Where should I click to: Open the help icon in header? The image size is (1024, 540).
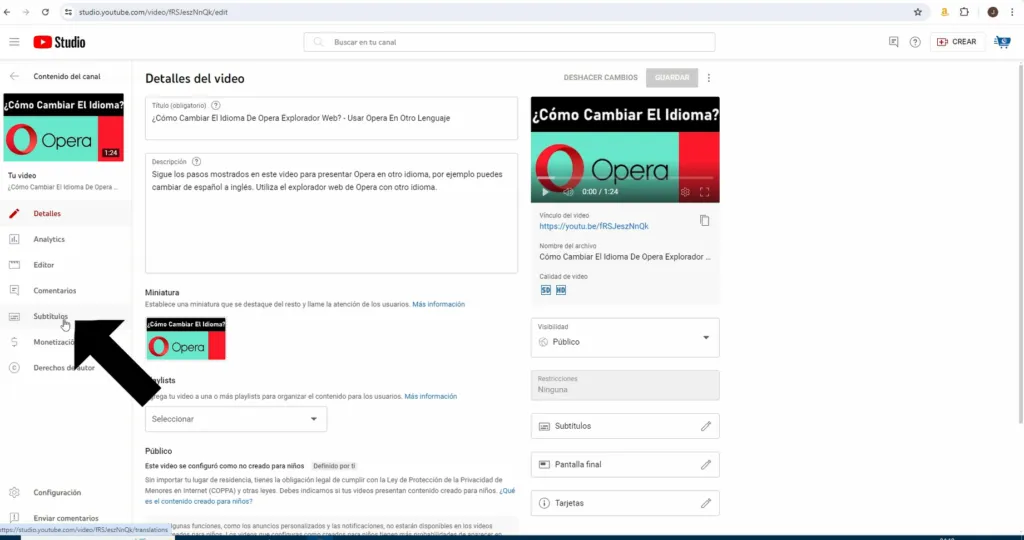(x=915, y=42)
